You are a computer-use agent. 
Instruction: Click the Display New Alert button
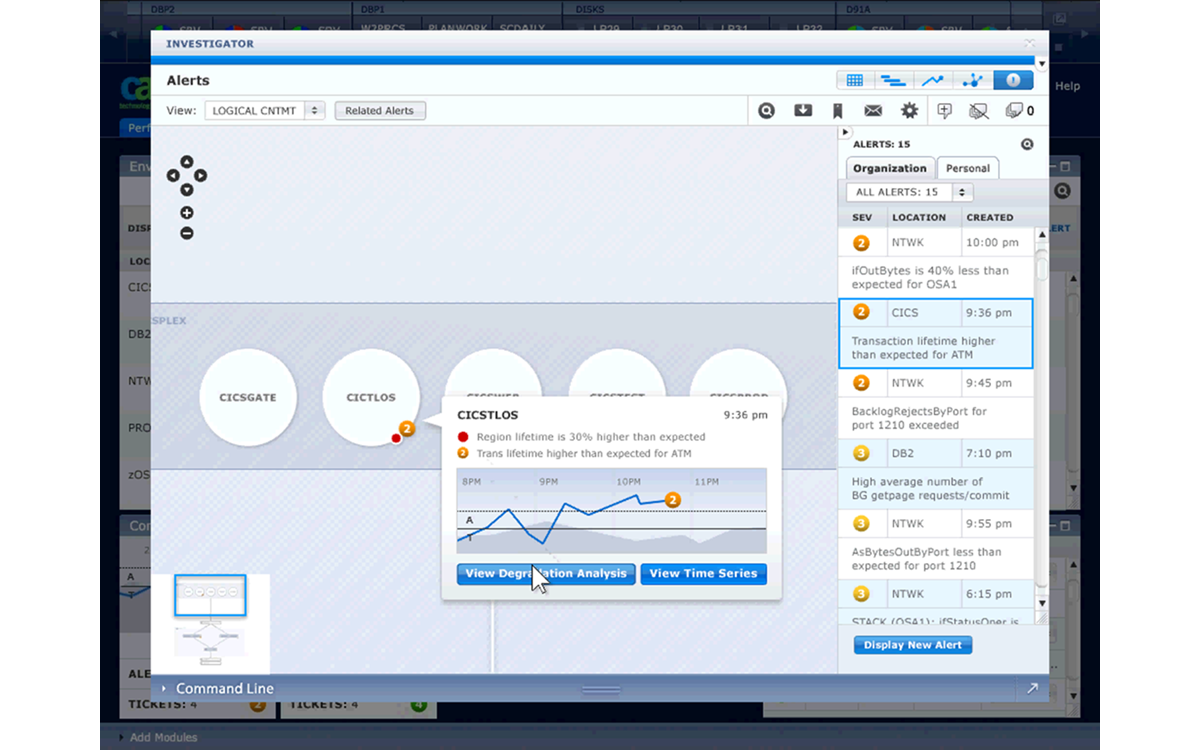tap(913, 645)
